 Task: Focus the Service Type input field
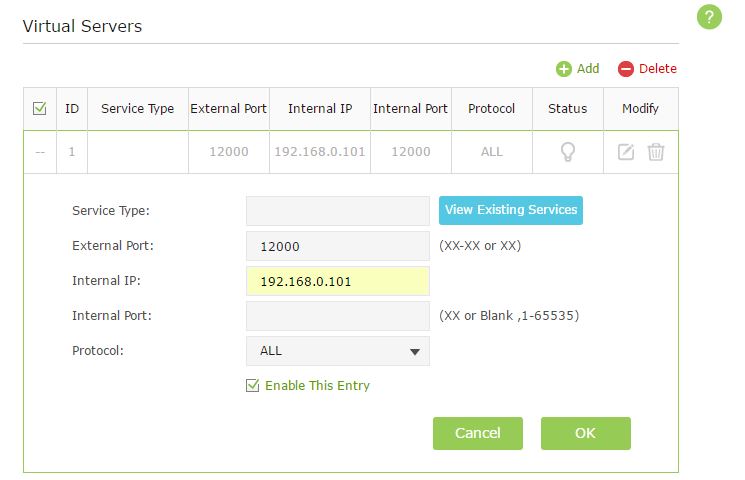click(338, 211)
